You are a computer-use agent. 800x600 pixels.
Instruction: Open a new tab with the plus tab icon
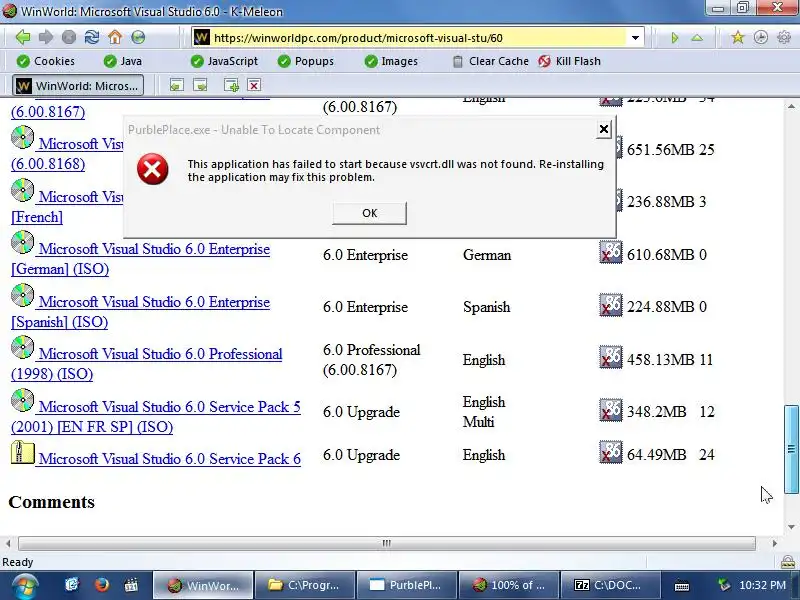231,85
